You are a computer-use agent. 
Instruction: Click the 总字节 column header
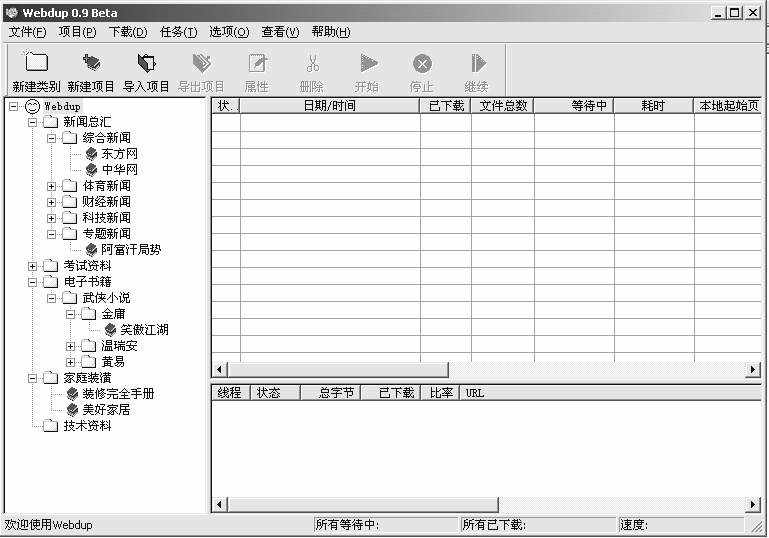[331, 393]
